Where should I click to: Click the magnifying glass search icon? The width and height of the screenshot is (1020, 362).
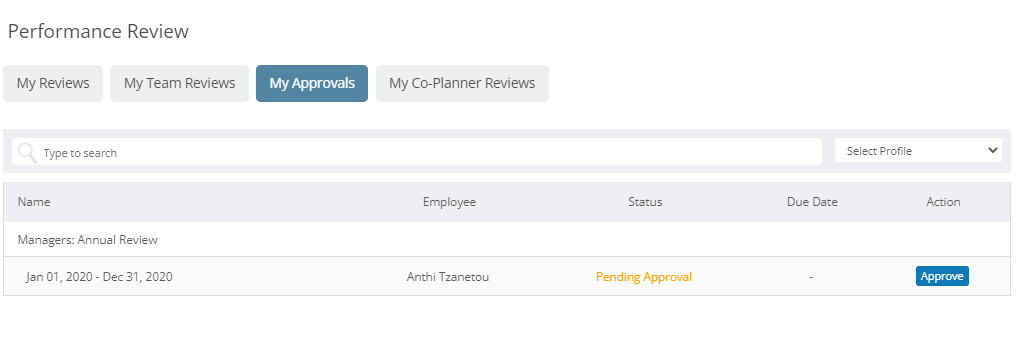pos(27,152)
